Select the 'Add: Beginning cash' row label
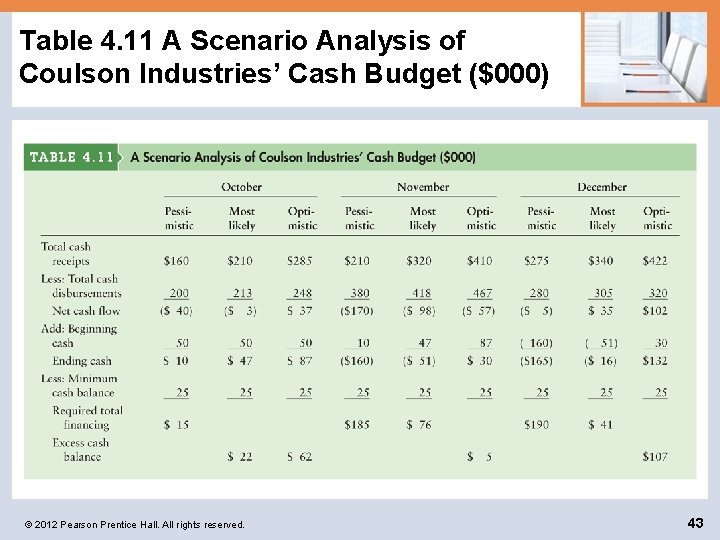 (x=79, y=336)
